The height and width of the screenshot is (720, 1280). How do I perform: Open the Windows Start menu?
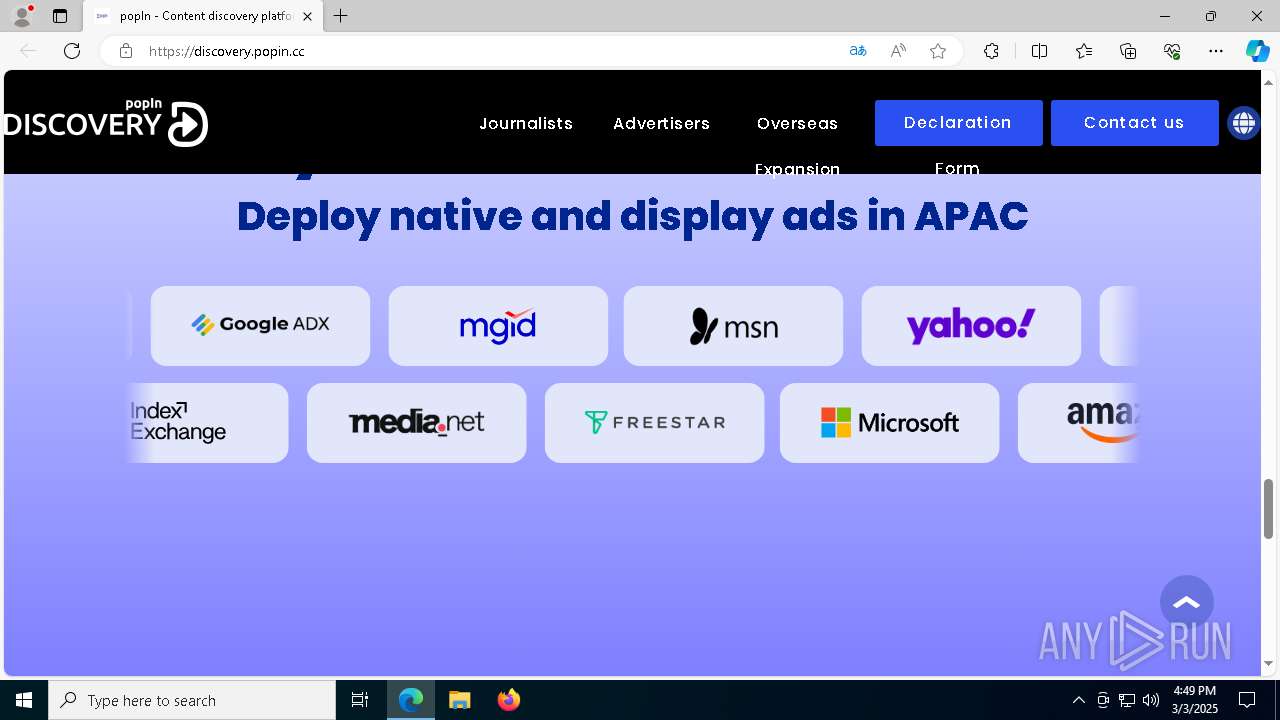click(x=24, y=700)
